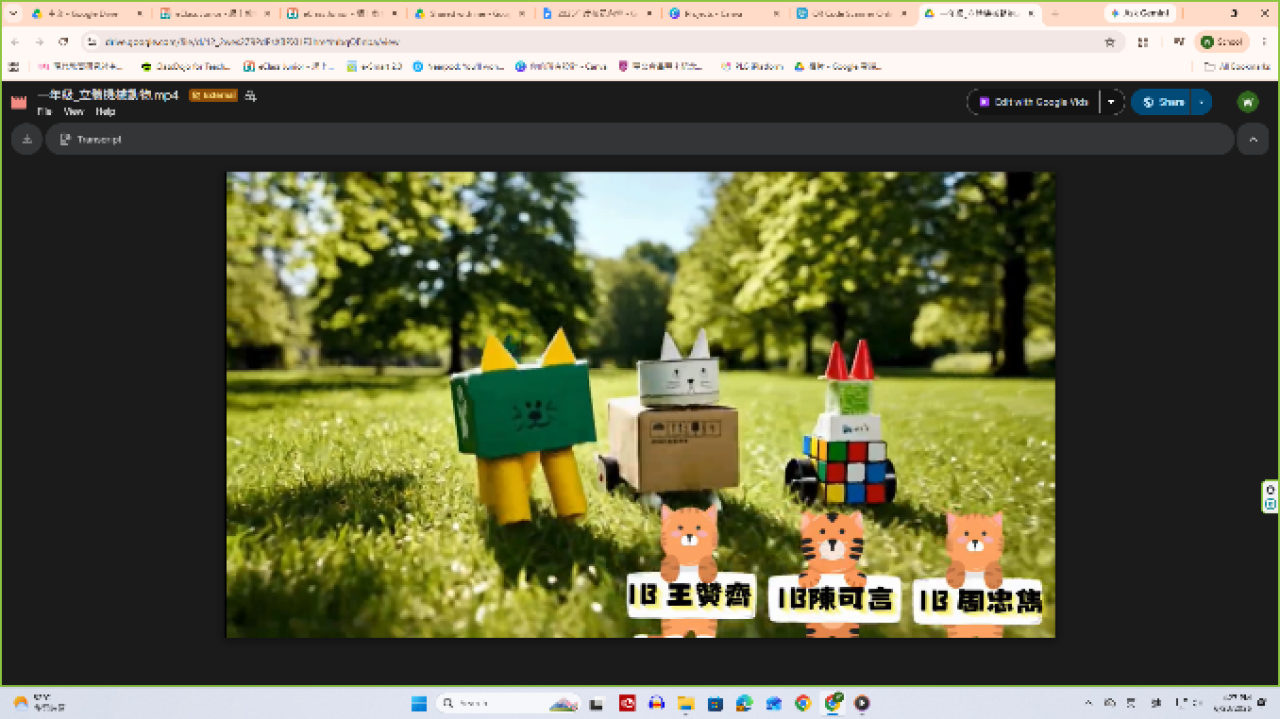Open the tab search dropdown arrow
The image size is (1280, 719).
pyautogui.click(x=13, y=14)
